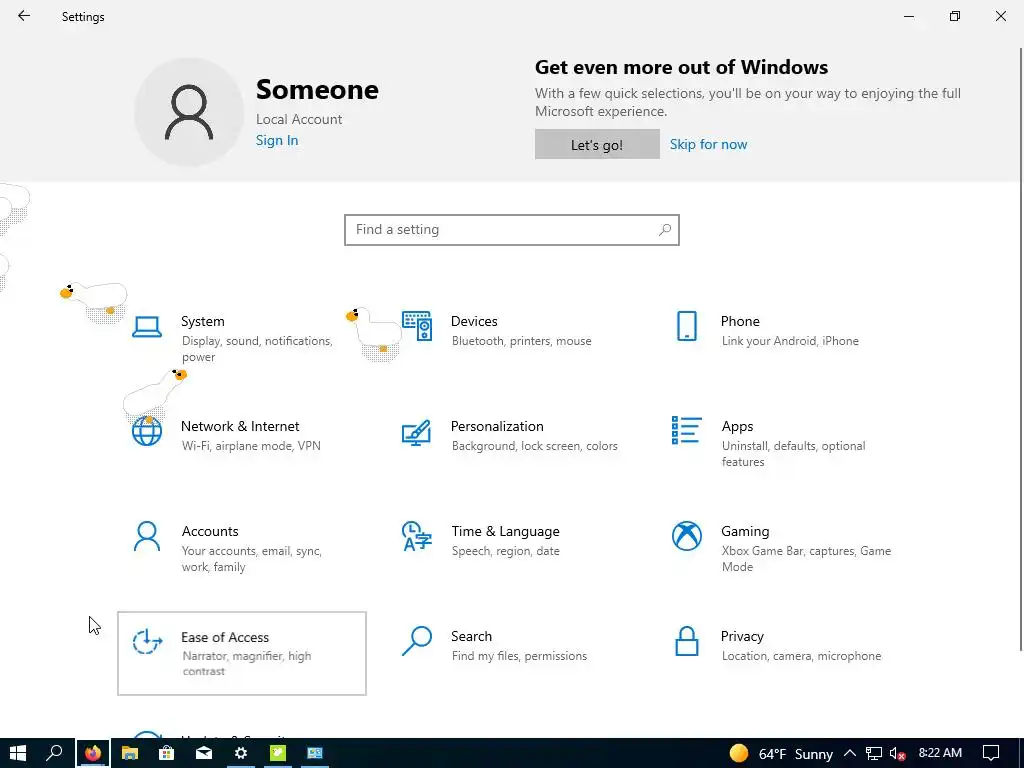This screenshot has width=1024, height=768.
Task: Click the Search category heading
Action: 472,636
